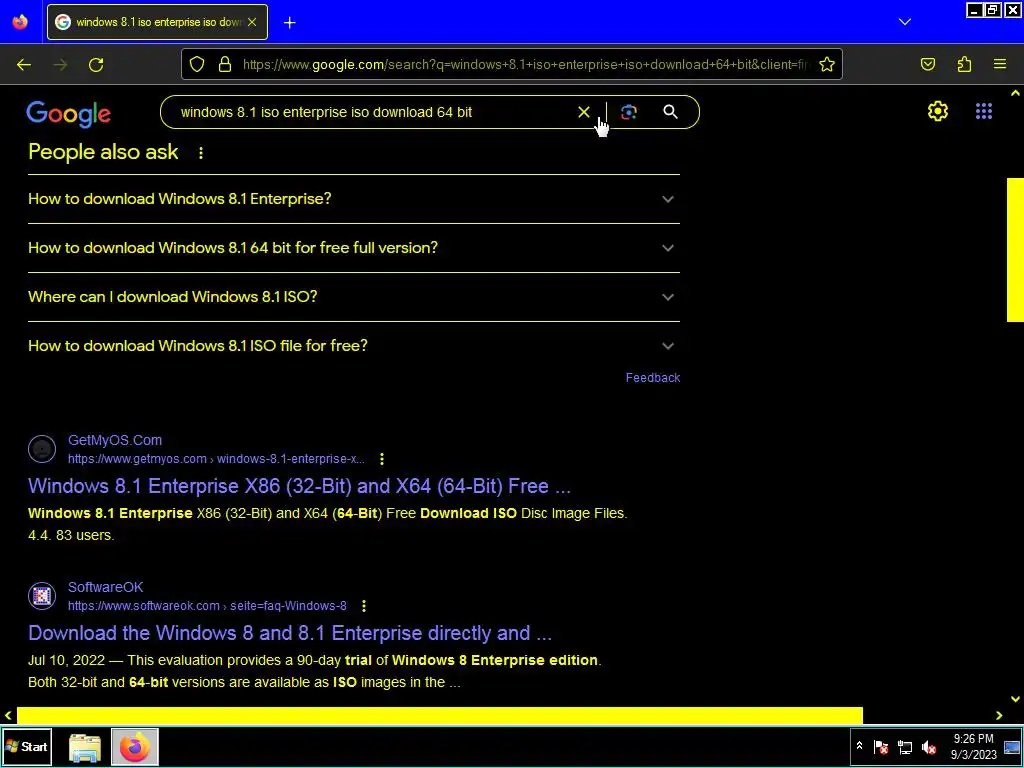
Task: Go to Google home via the logo
Action: tap(69, 114)
